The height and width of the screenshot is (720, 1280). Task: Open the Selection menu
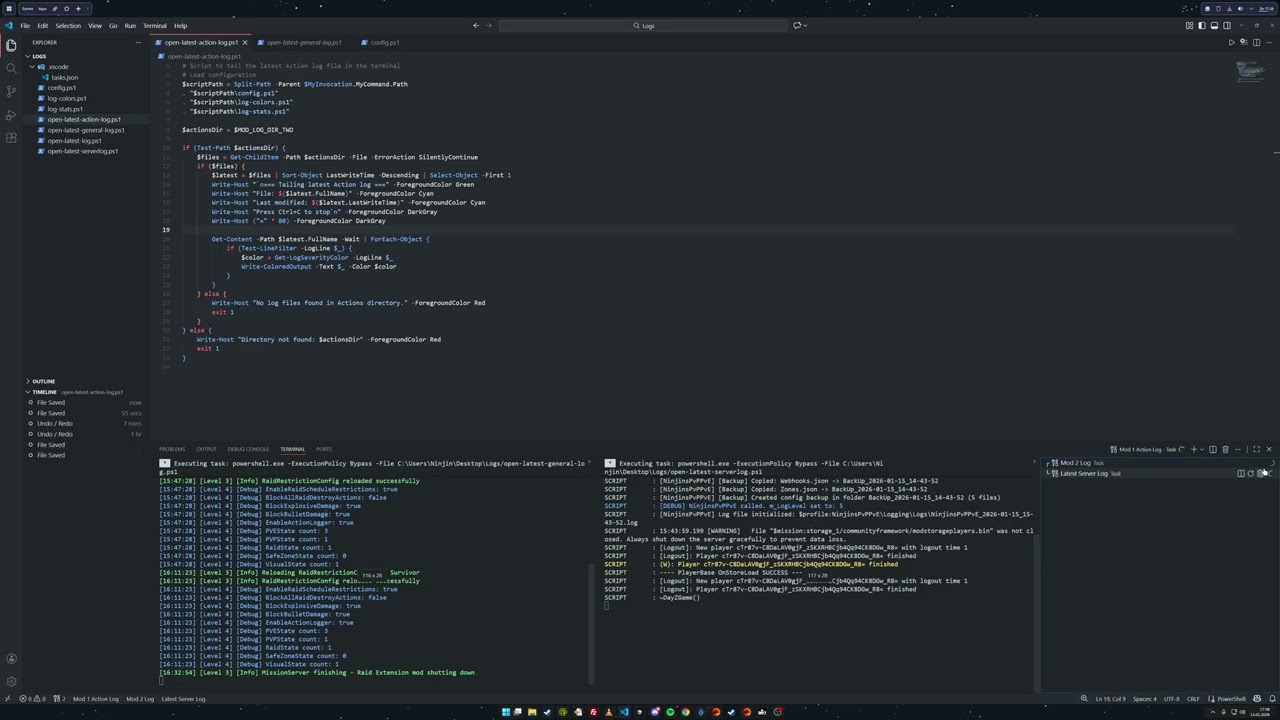click(68, 26)
